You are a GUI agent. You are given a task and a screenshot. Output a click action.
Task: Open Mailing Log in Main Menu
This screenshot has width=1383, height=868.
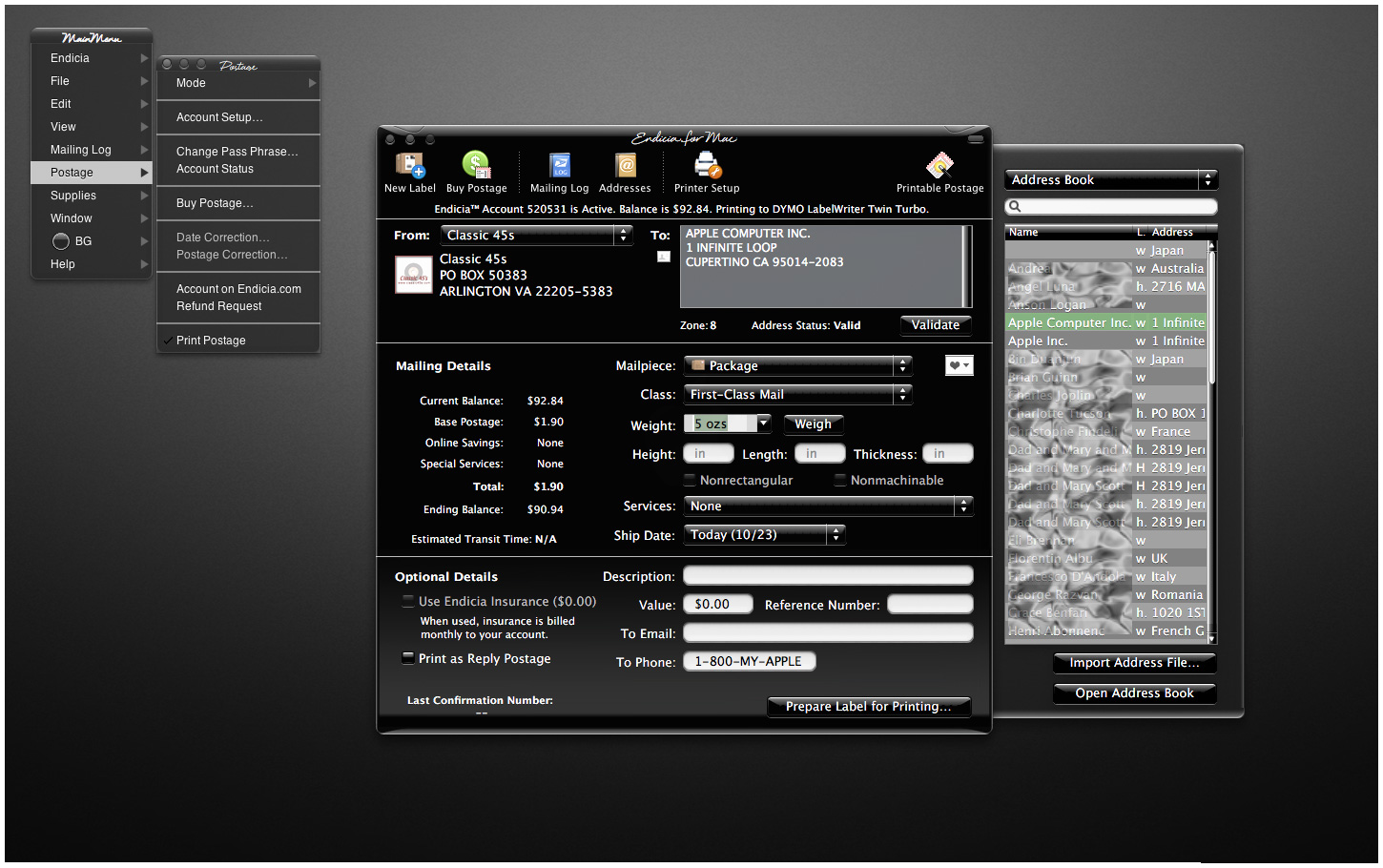point(91,150)
